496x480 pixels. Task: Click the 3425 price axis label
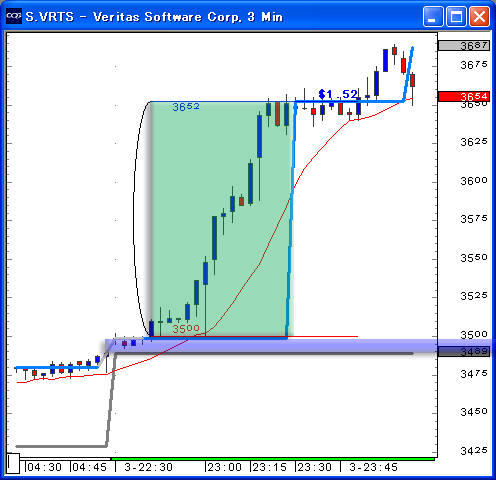click(474, 451)
